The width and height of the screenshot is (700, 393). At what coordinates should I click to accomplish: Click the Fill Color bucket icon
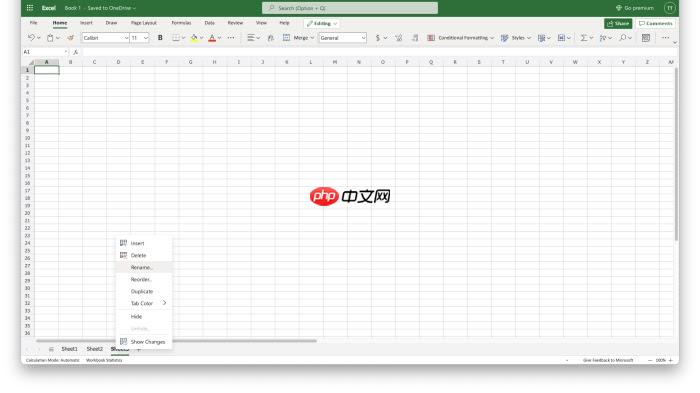coord(194,38)
